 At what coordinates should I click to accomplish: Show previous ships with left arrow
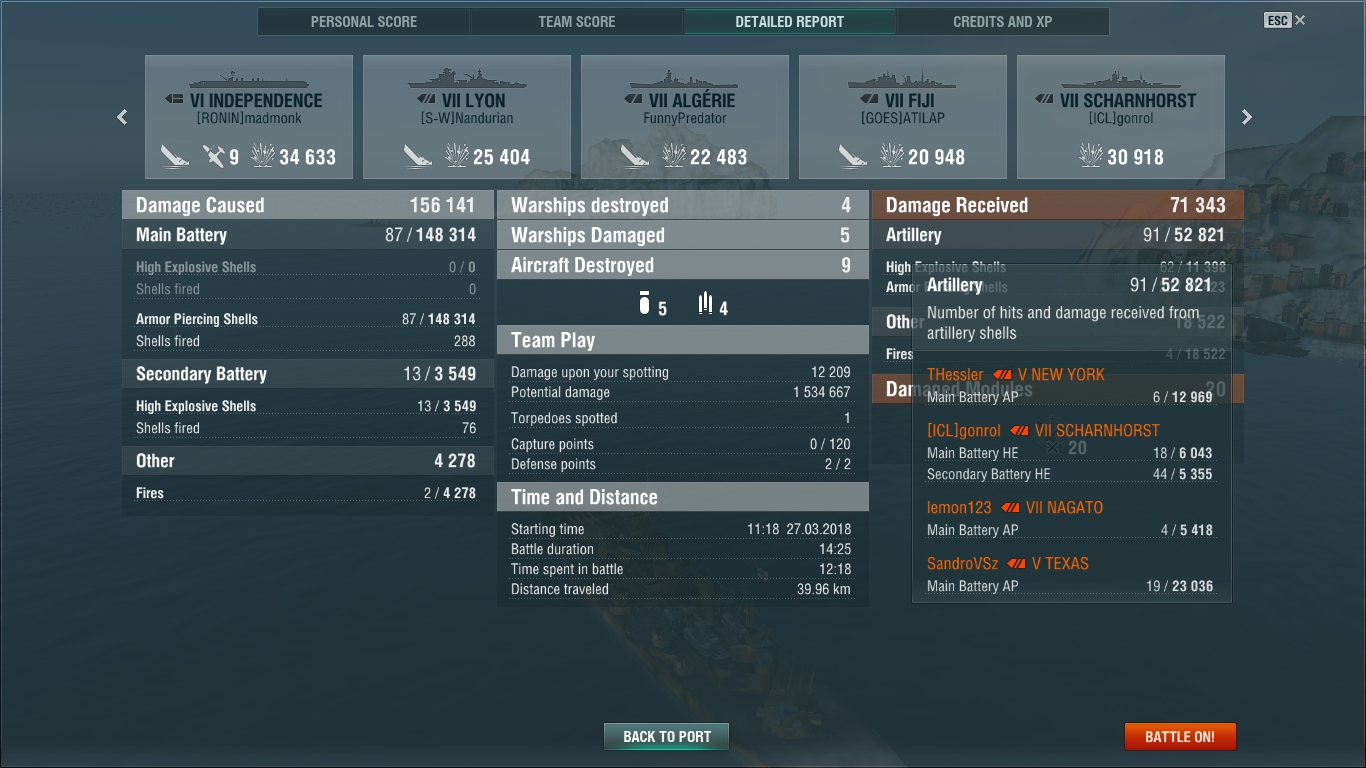pos(122,117)
